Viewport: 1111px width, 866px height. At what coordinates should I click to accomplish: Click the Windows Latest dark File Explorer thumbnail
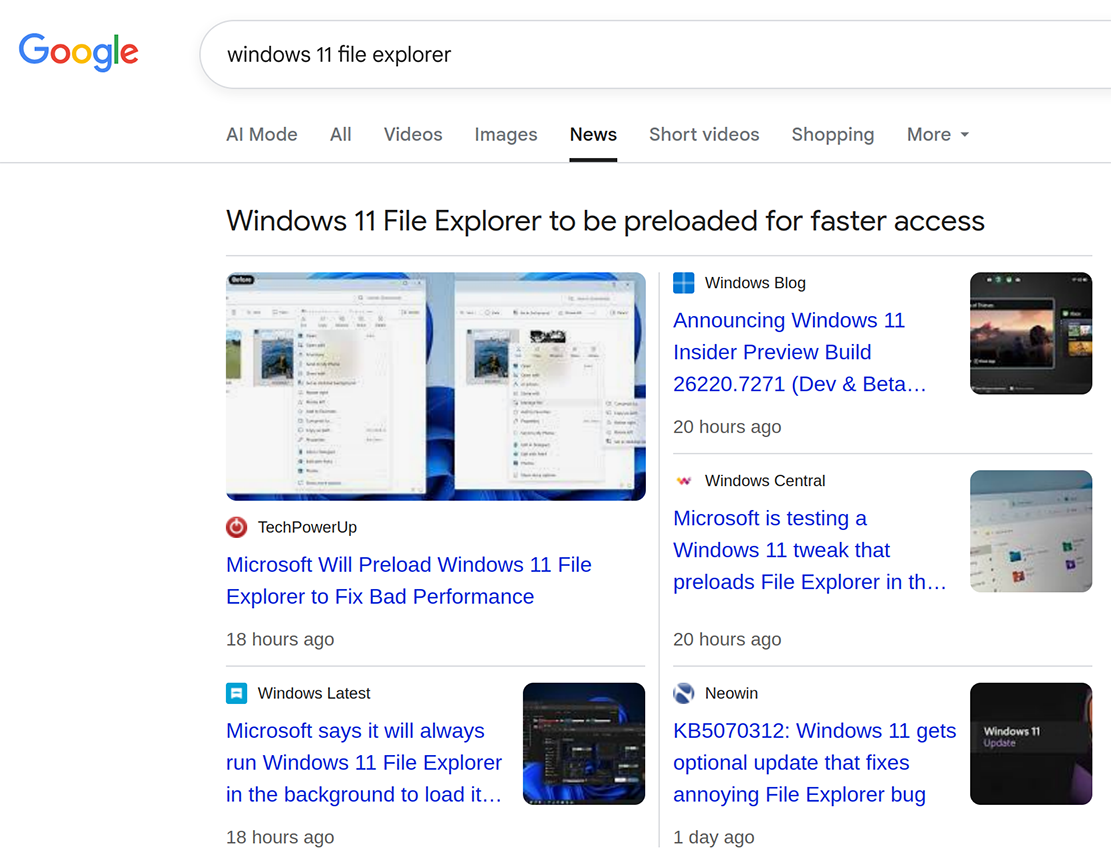584,744
